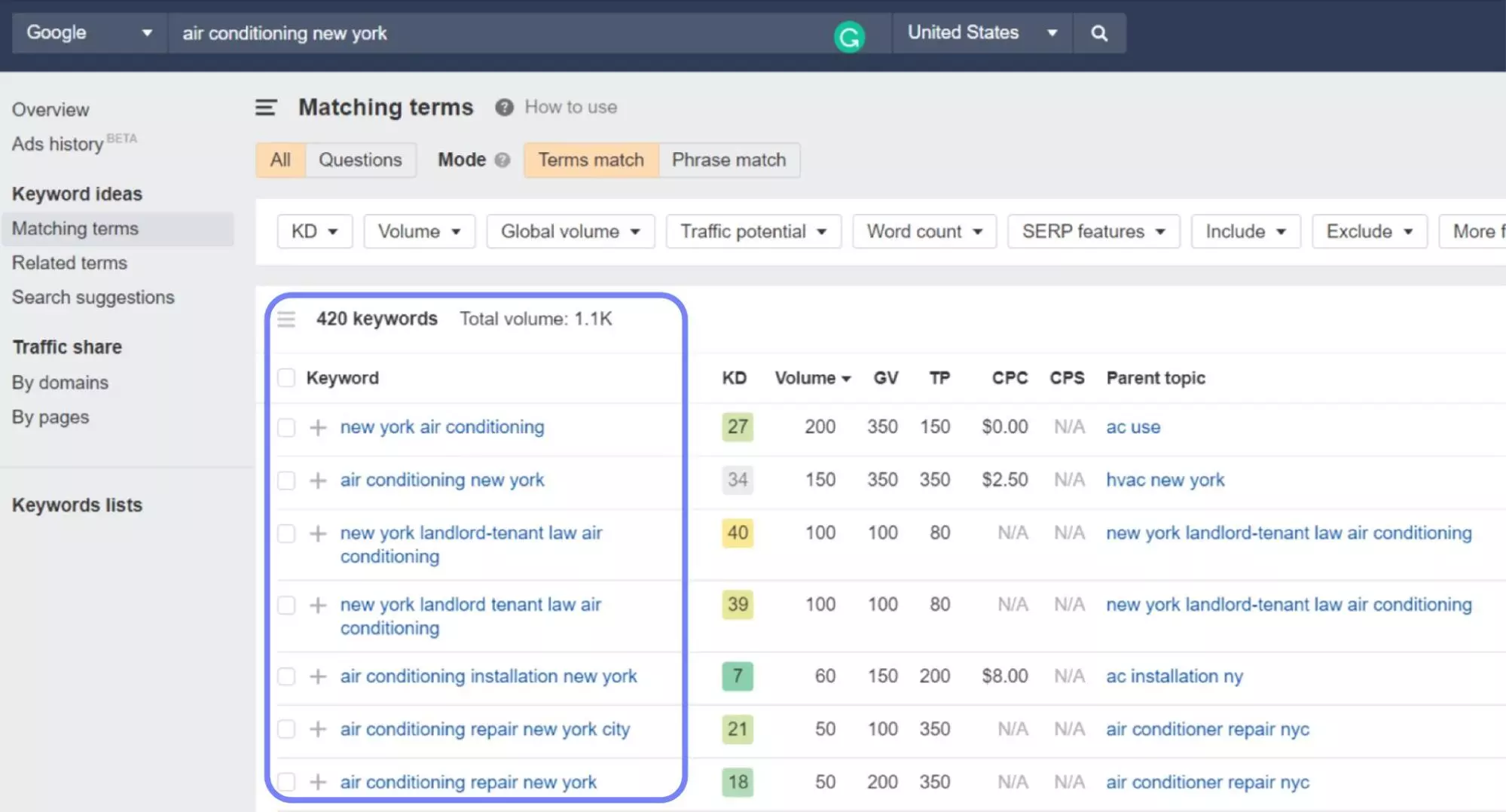The image size is (1506, 812).
Task: Open Traffic share By pages
Action: click(x=50, y=417)
